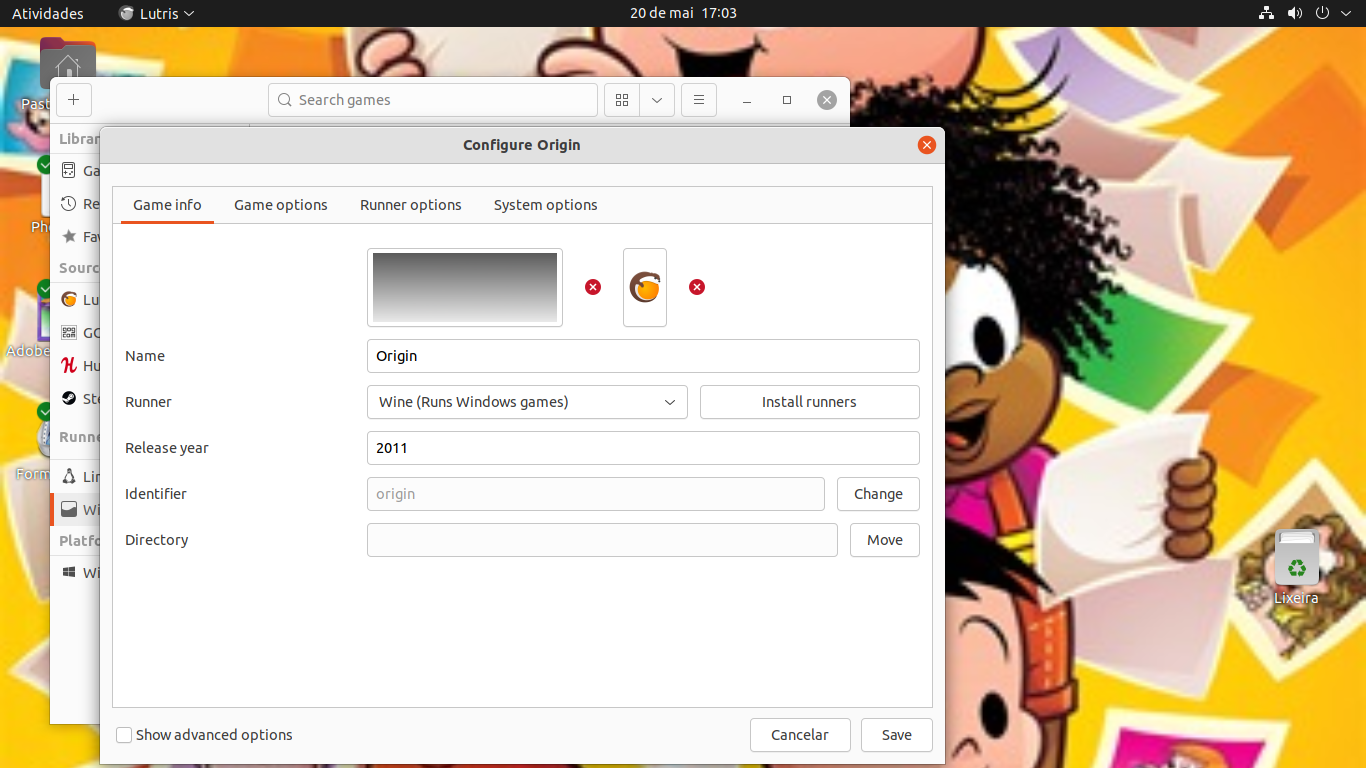Select the Steam source icon in the sidebar

(69, 398)
